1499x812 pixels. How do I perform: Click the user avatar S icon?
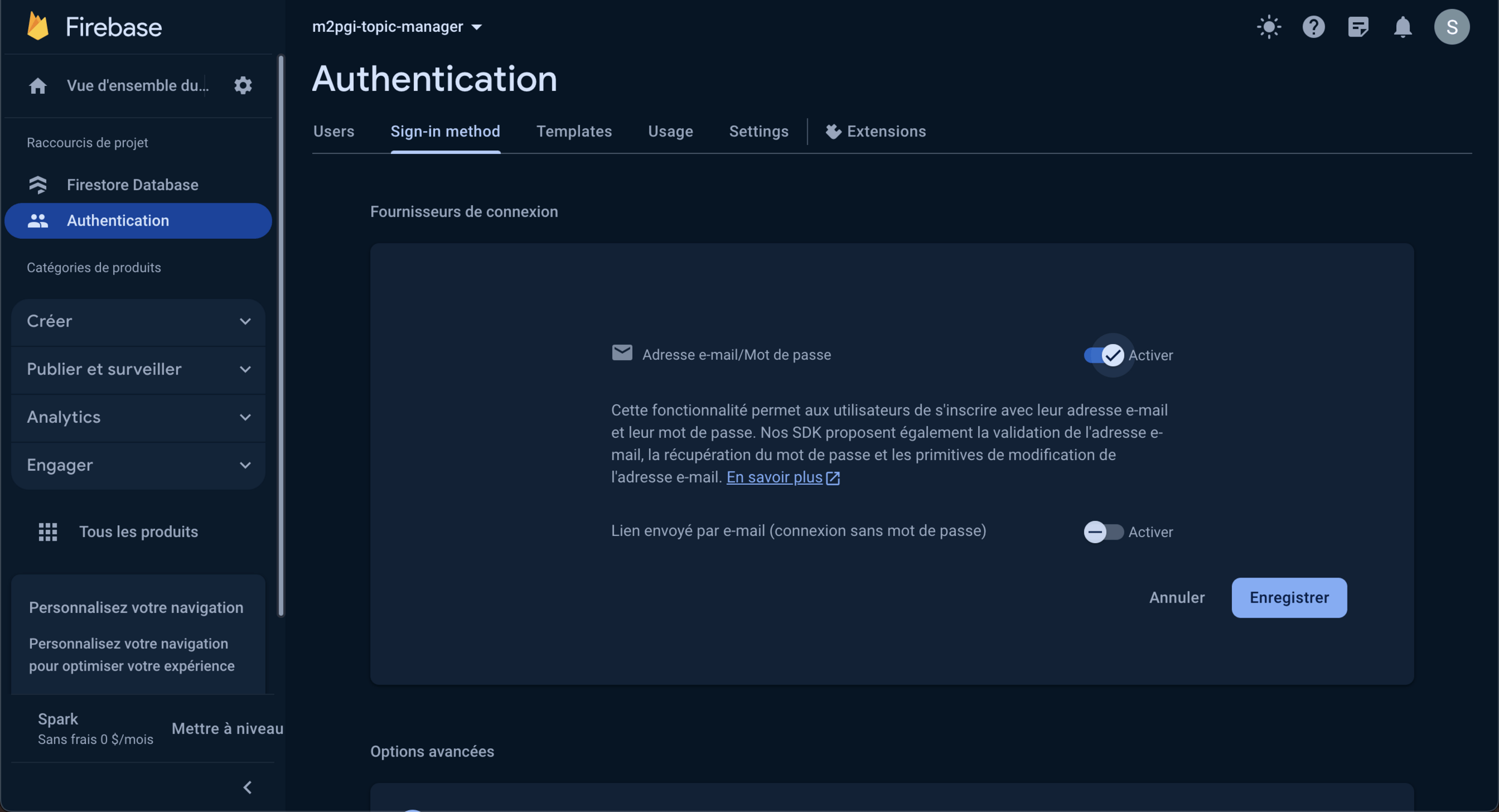click(1451, 27)
